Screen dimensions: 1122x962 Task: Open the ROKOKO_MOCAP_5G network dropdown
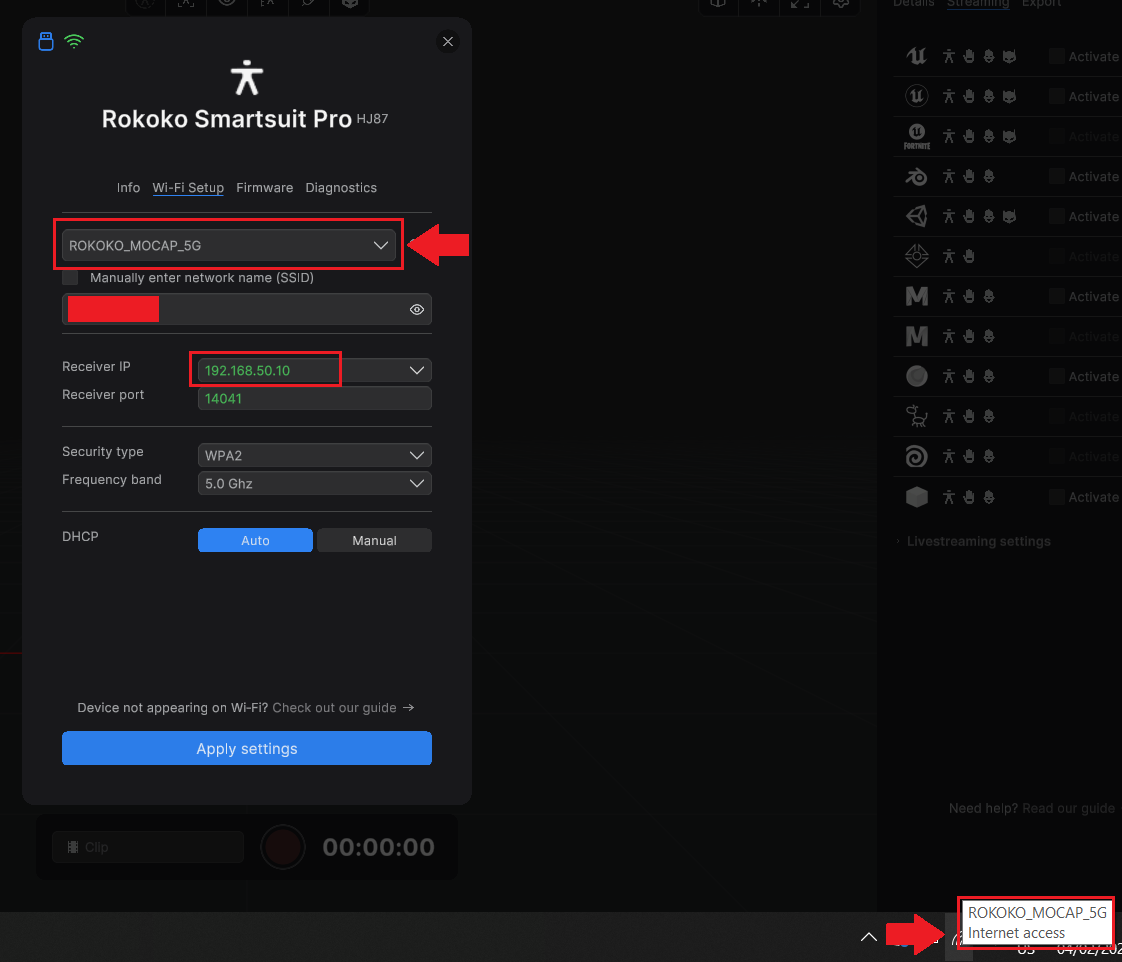[229, 246]
